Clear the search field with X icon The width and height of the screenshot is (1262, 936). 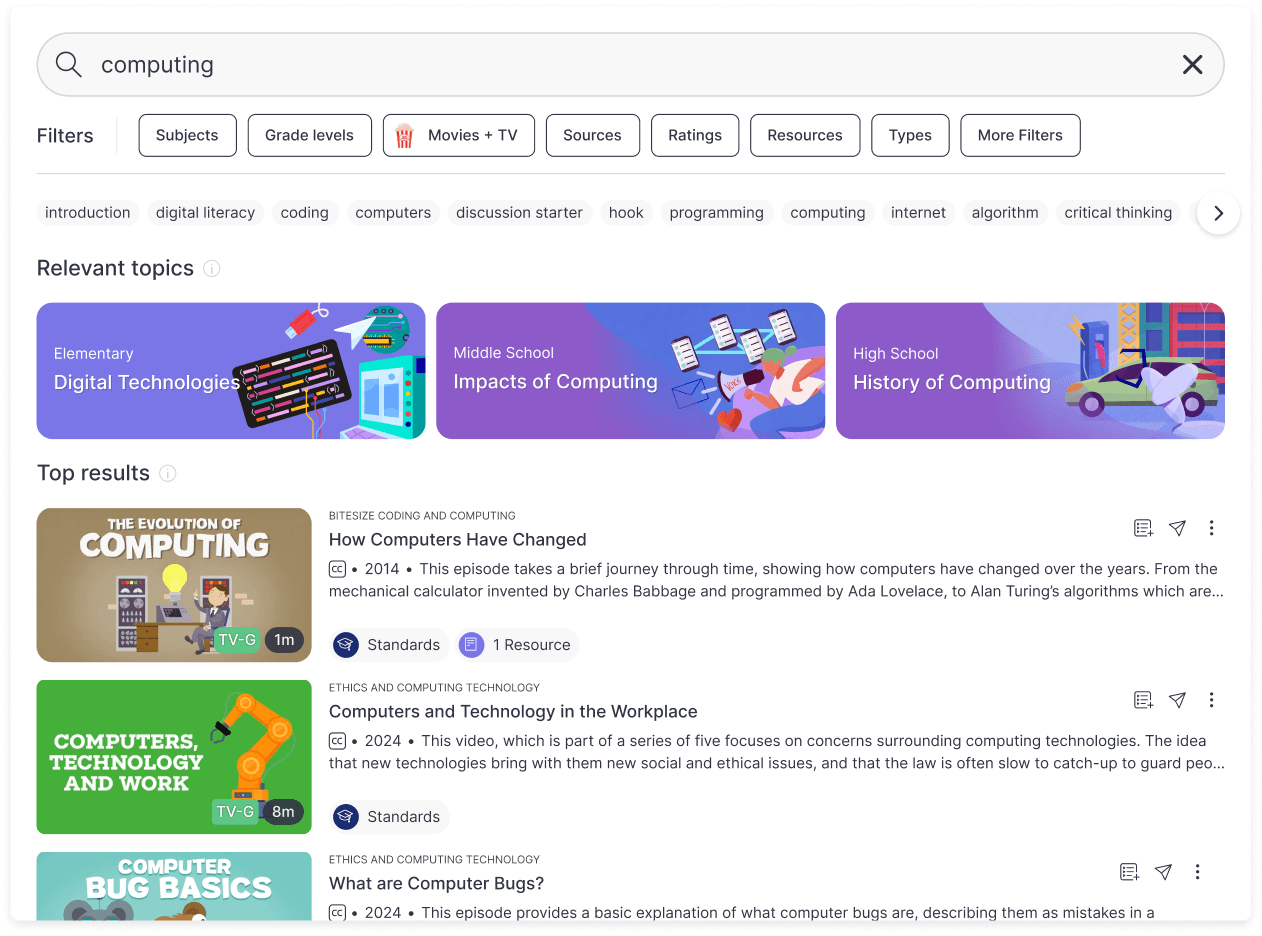point(1192,65)
